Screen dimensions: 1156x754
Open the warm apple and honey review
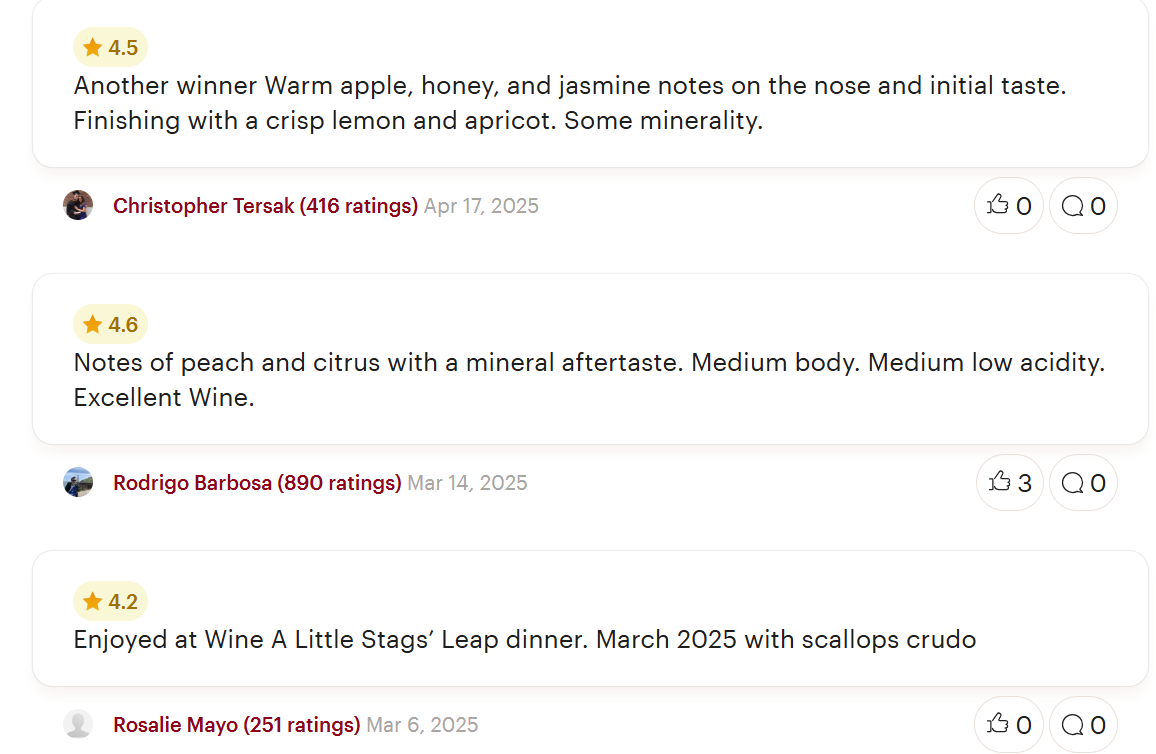click(570, 103)
